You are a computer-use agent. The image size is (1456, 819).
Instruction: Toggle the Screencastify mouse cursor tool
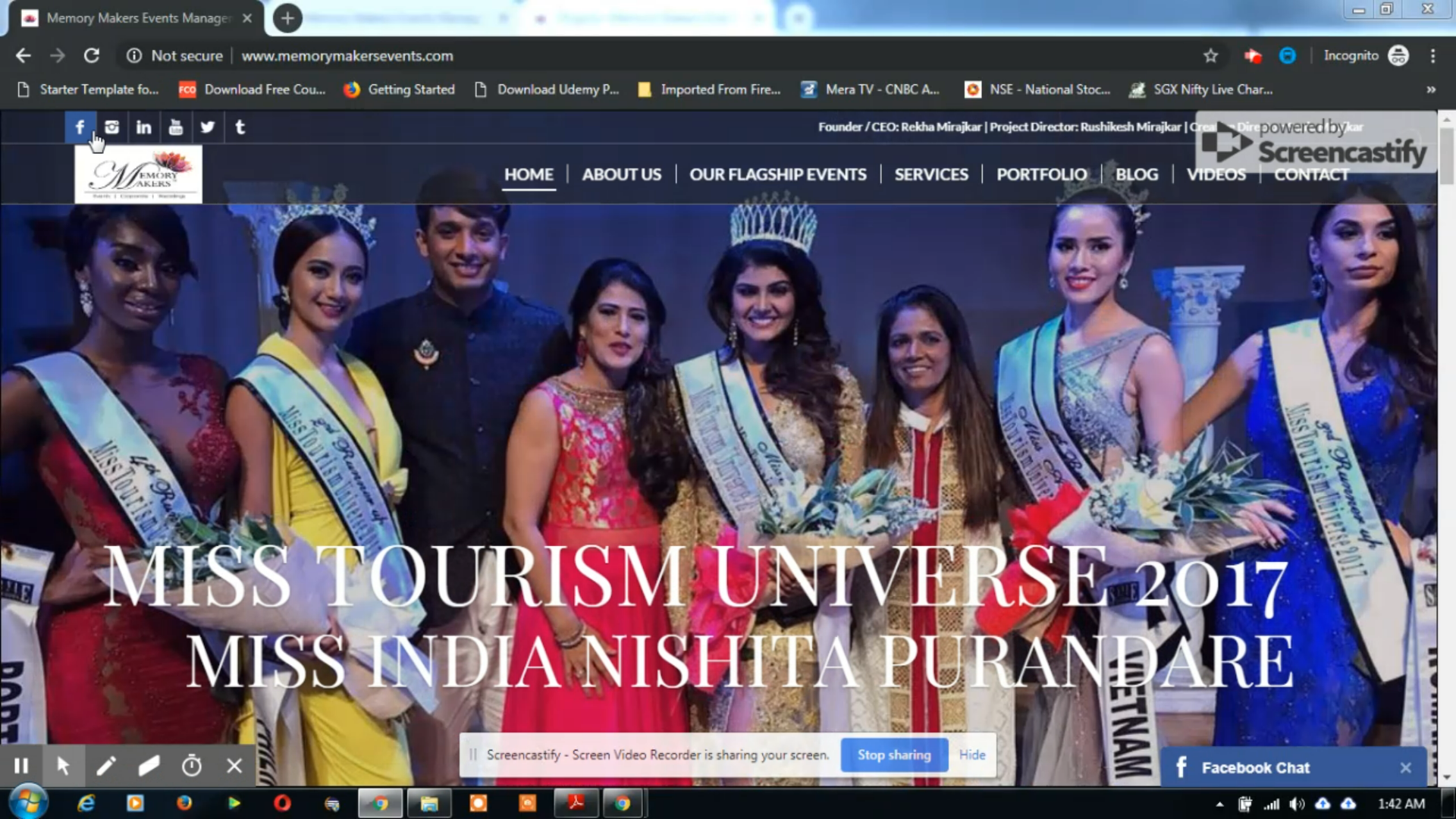pos(64,766)
